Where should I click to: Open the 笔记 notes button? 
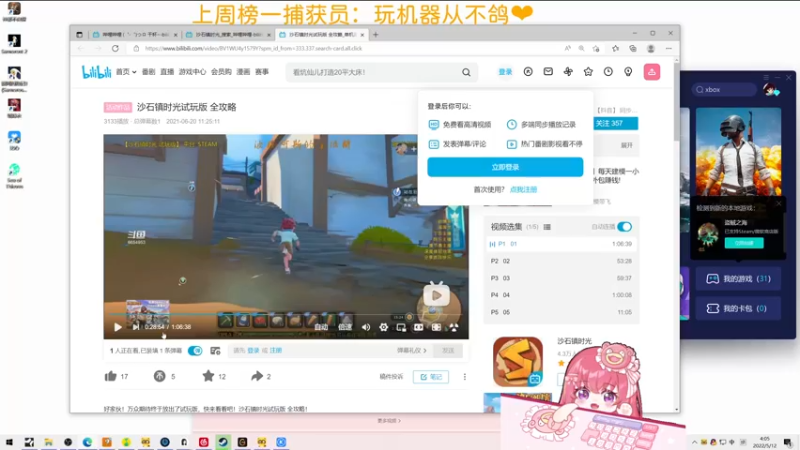tap(431, 377)
